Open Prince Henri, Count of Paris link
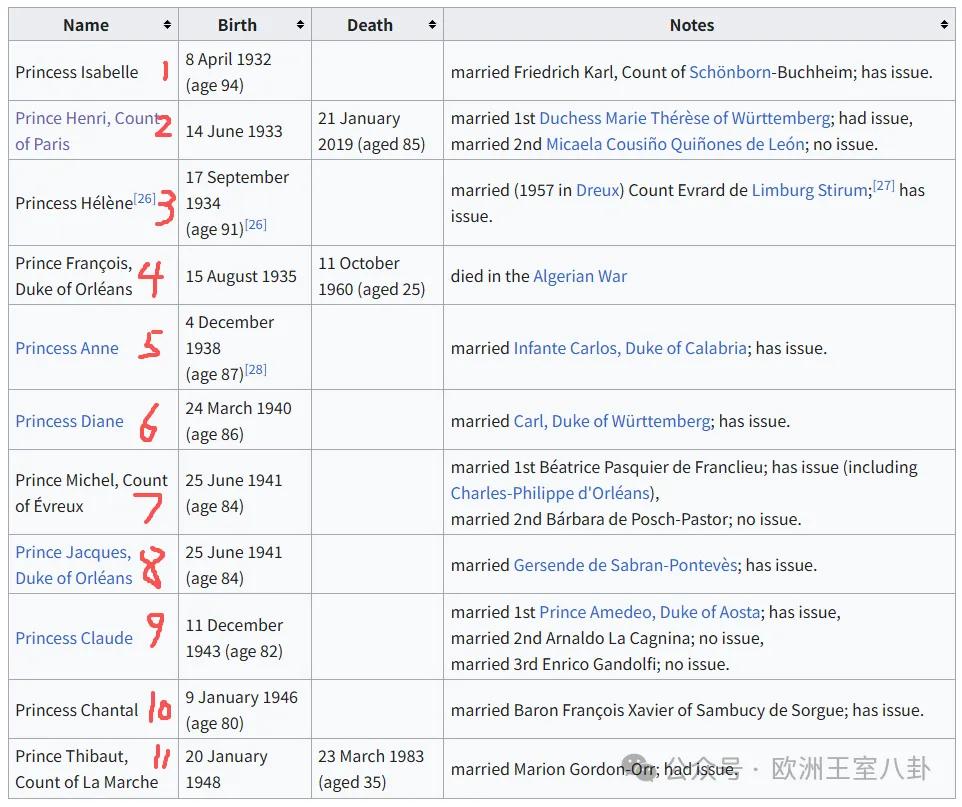 pos(86,131)
